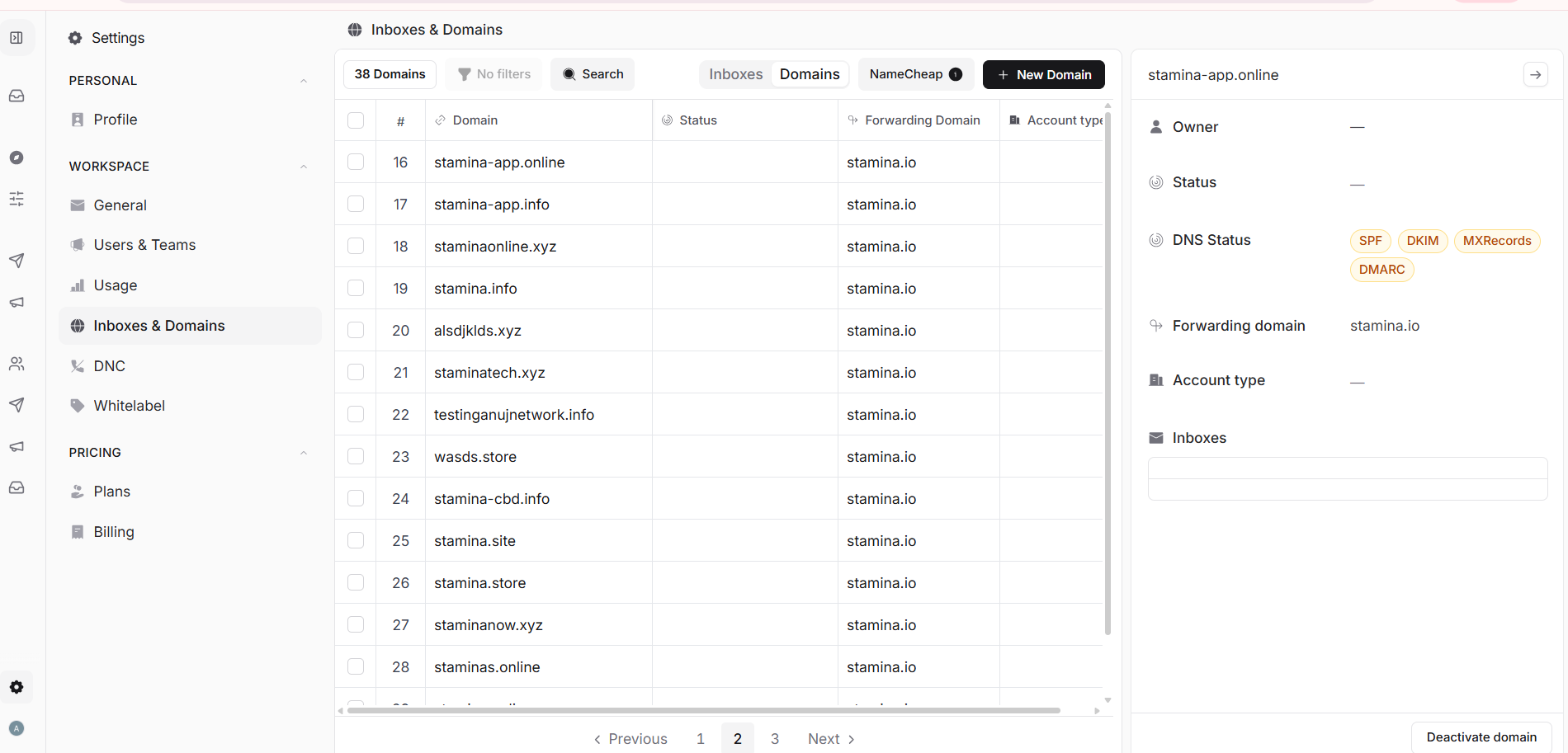Switch to the Inboxes tab
The image size is (1568, 753).
click(x=735, y=74)
